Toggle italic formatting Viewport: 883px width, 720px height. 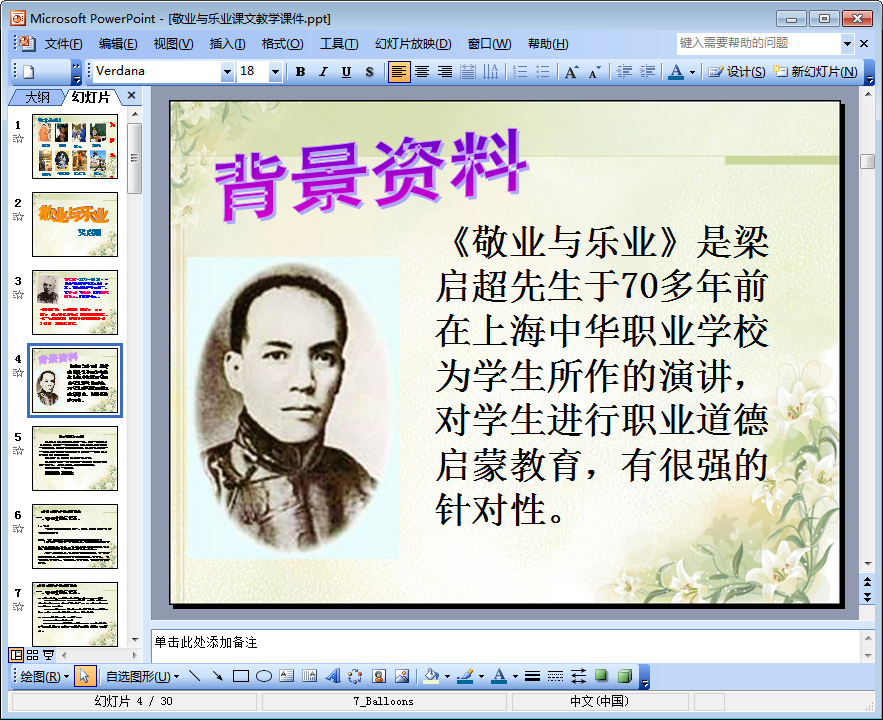tap(323, 71)
